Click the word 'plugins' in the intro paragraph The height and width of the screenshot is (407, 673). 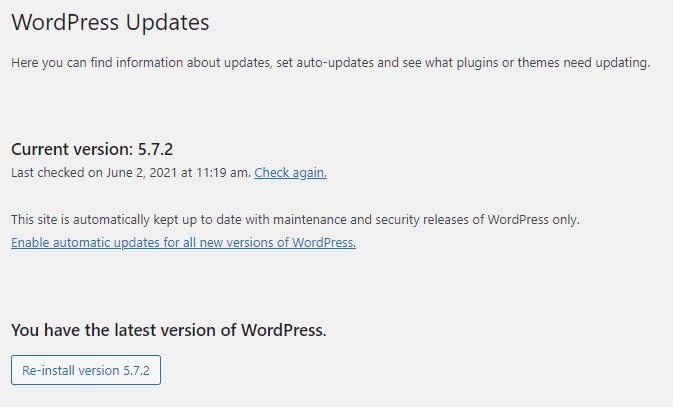coord(477,63)
